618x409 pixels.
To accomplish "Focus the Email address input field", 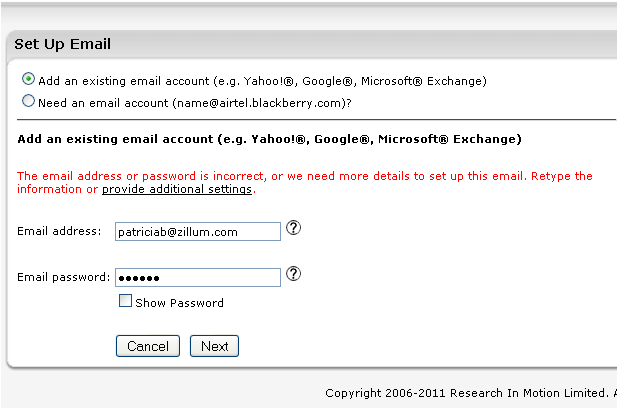I will pyautogui.click(x=197, y=232).
